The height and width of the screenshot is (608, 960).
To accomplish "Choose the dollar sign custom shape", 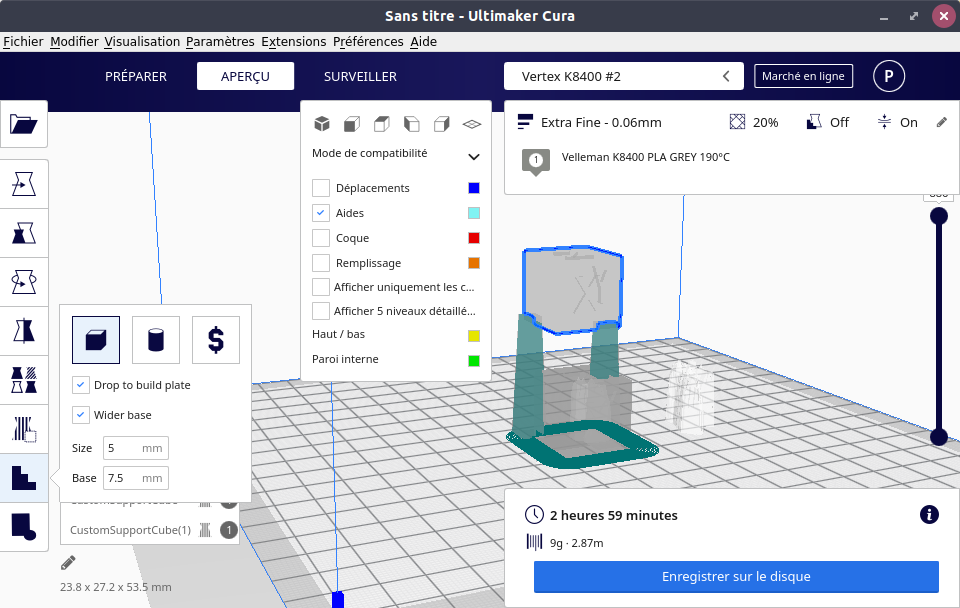I will coord(216,340).
